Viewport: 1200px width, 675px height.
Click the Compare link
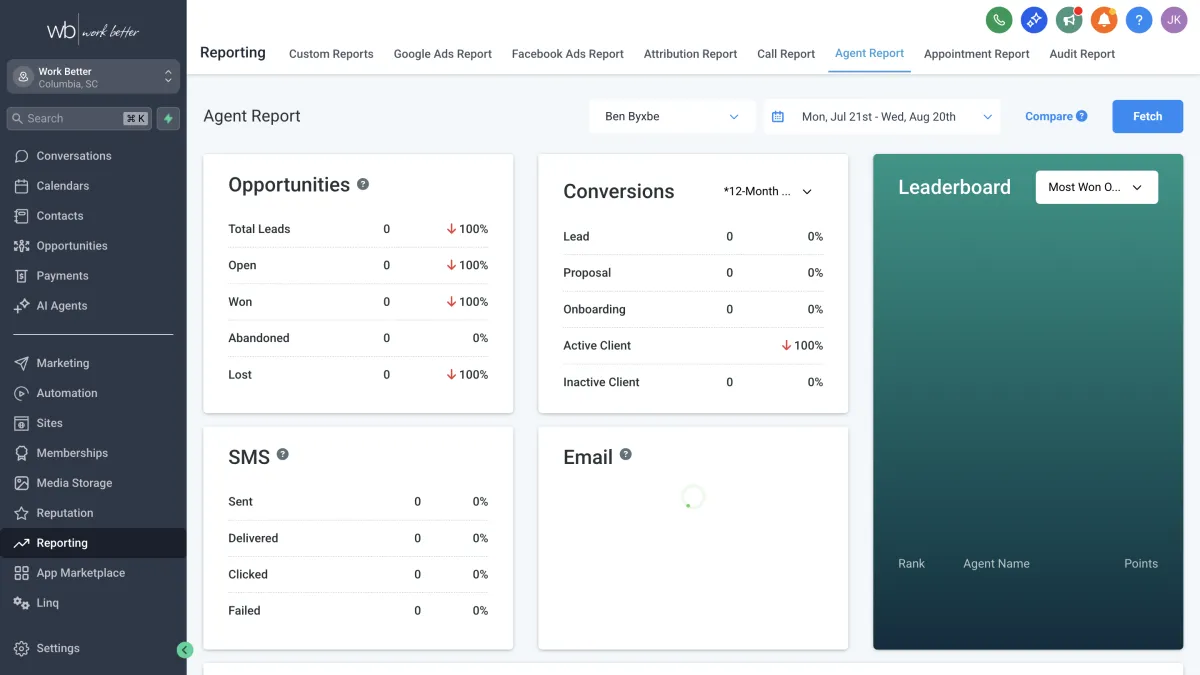click(x=1048, y=116)
